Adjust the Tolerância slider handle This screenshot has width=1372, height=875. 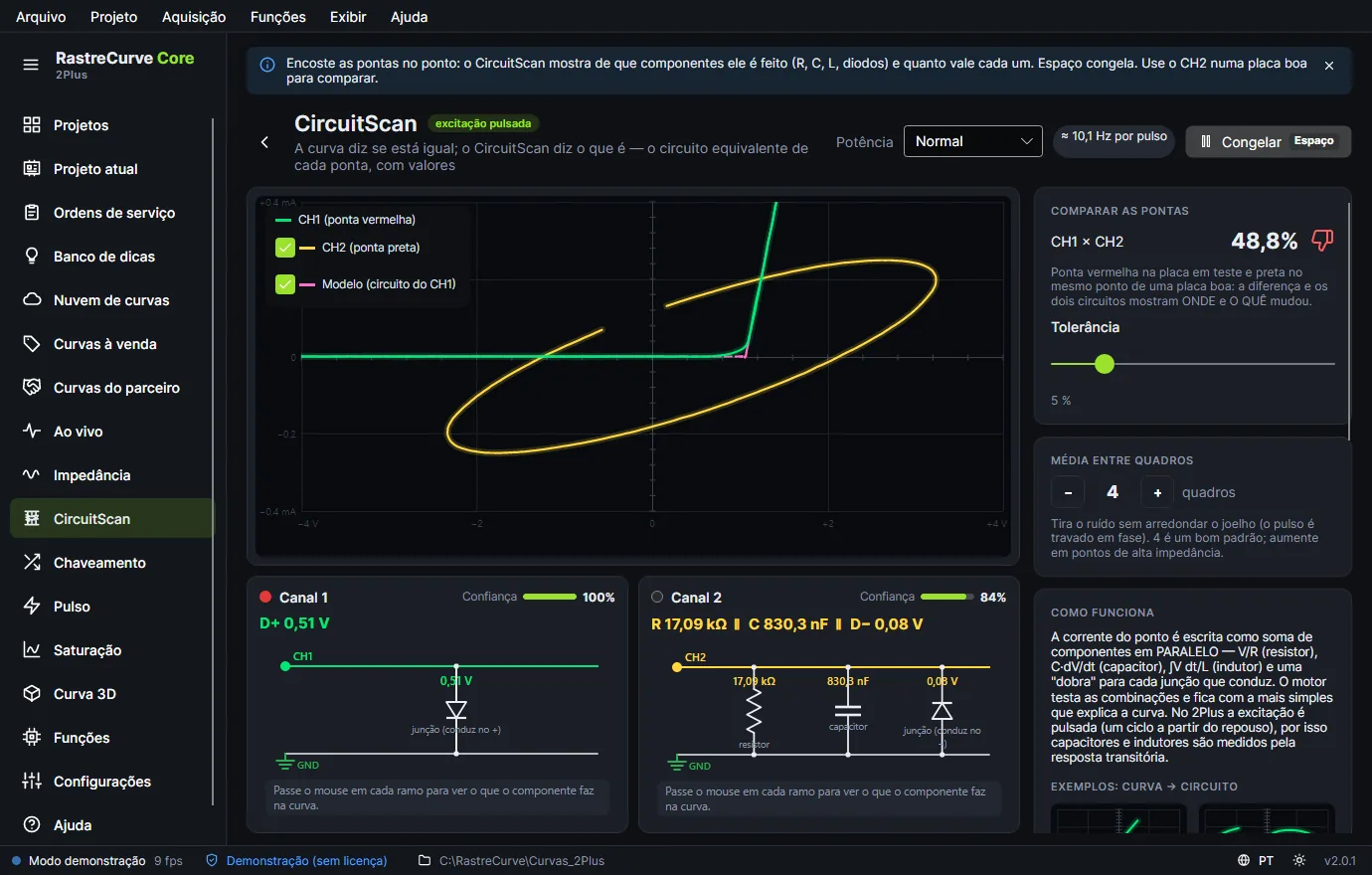(x=1104, y=364)
